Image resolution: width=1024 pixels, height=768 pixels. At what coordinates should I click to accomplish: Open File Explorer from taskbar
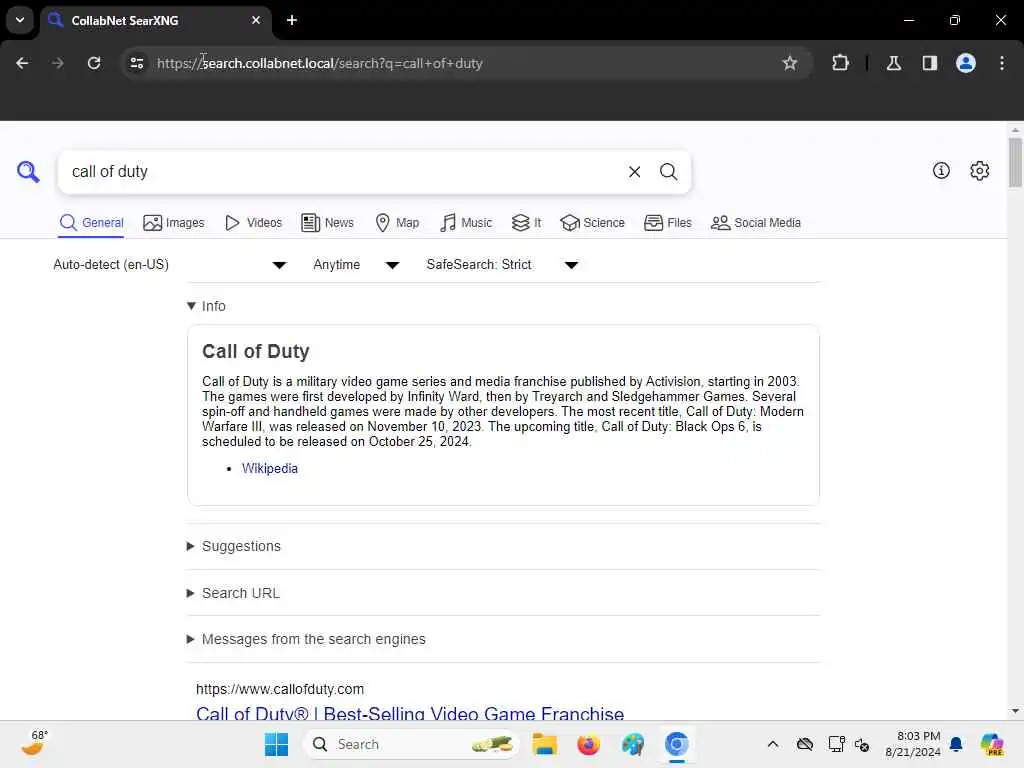(x=544, y=744)
